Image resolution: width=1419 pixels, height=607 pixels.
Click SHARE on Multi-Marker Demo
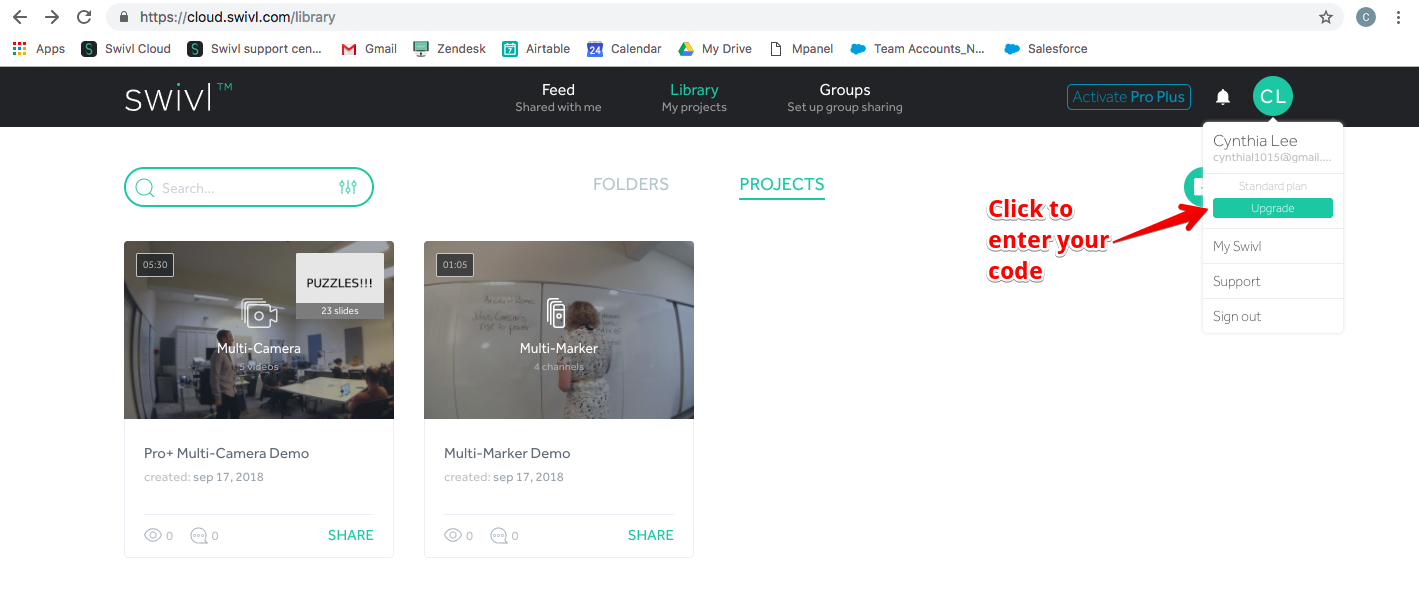click(x=651, y=535)
